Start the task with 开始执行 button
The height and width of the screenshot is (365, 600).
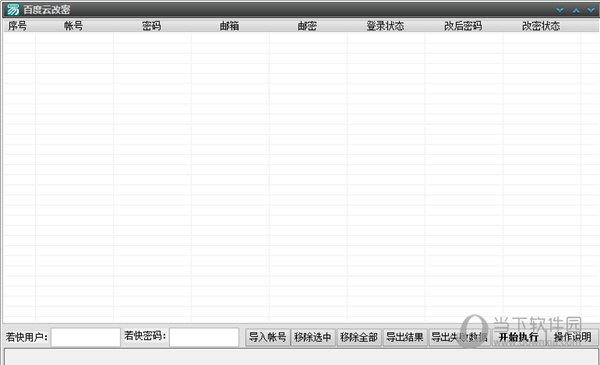pyautogui.click(x=519, y=337)
